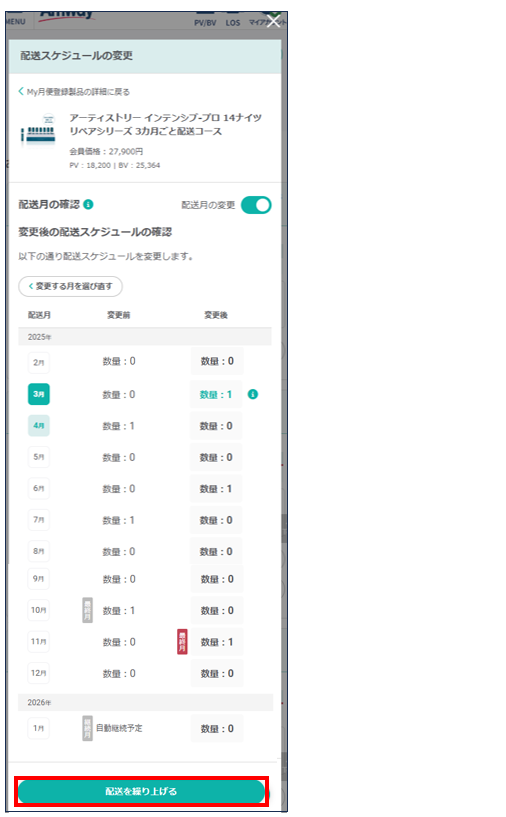Viewport: 506px width, 817px height.
Task: Select the 10月 month chip
Action: [39, 610]
